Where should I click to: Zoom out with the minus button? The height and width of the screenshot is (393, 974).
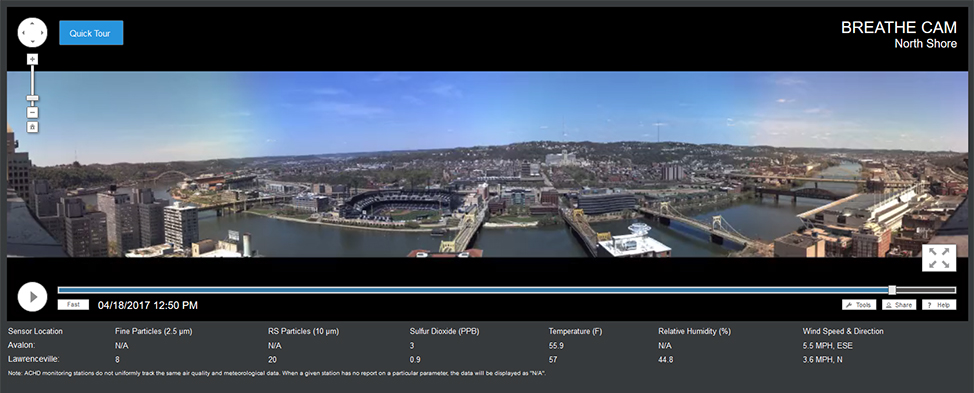coord(33,113)
